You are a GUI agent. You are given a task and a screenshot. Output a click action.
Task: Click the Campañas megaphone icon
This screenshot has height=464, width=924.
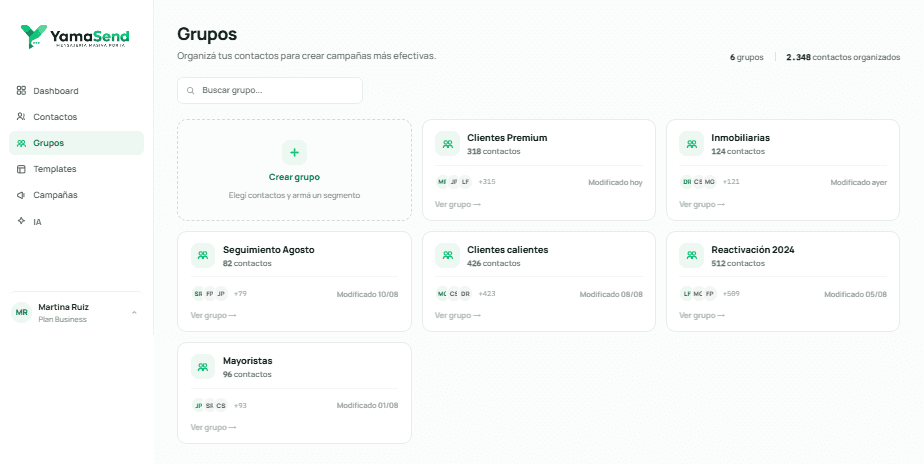pos(21,195)
